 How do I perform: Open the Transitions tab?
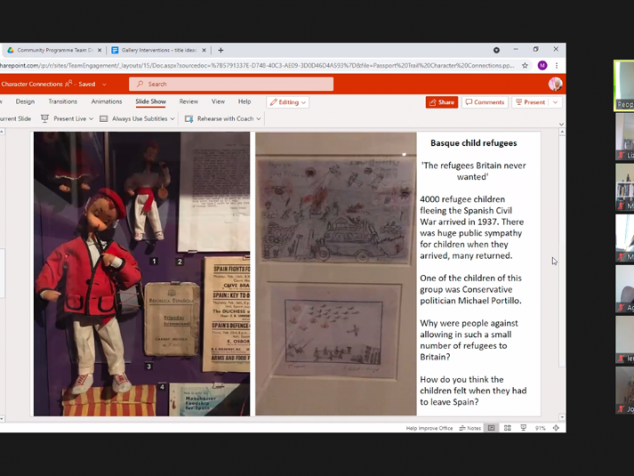pyautogui.click(x=63, y=102)
